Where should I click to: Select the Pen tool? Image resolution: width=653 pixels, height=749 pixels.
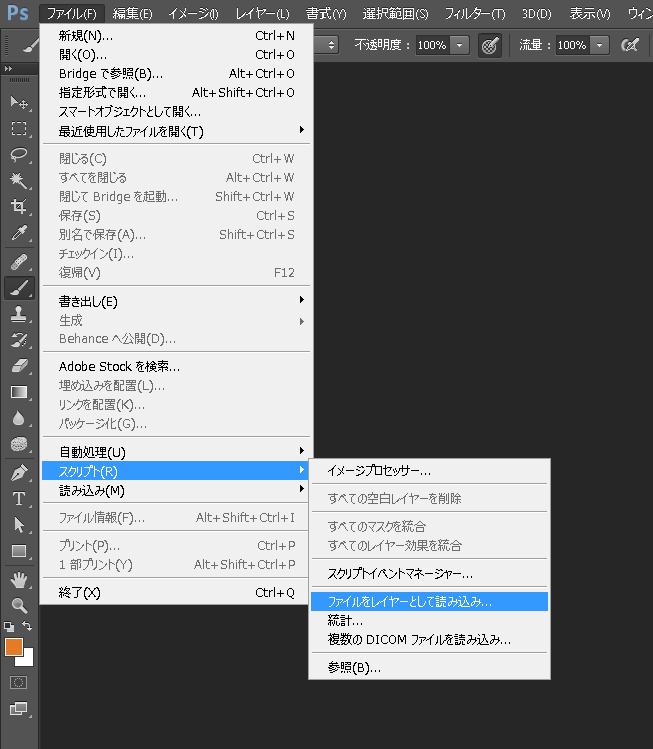(19, 473)
